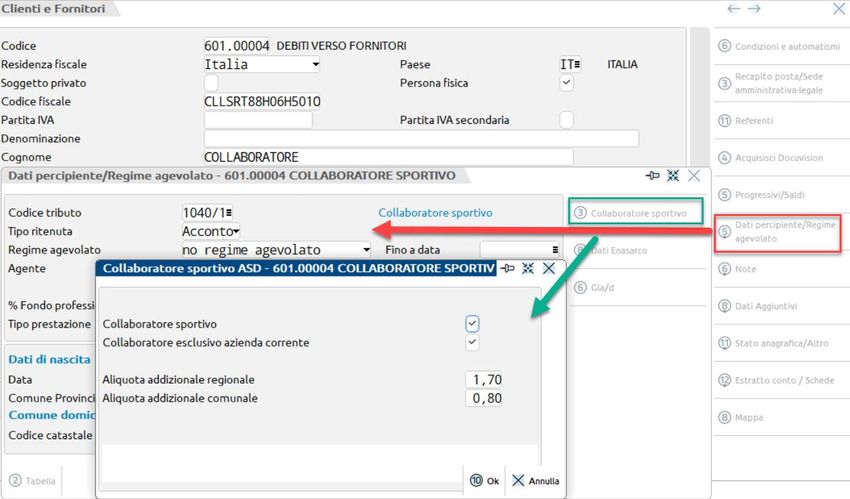Expand the Regime agevolato dropdown
Viewport: 850px width, 499px height.
tap(366, 250)
